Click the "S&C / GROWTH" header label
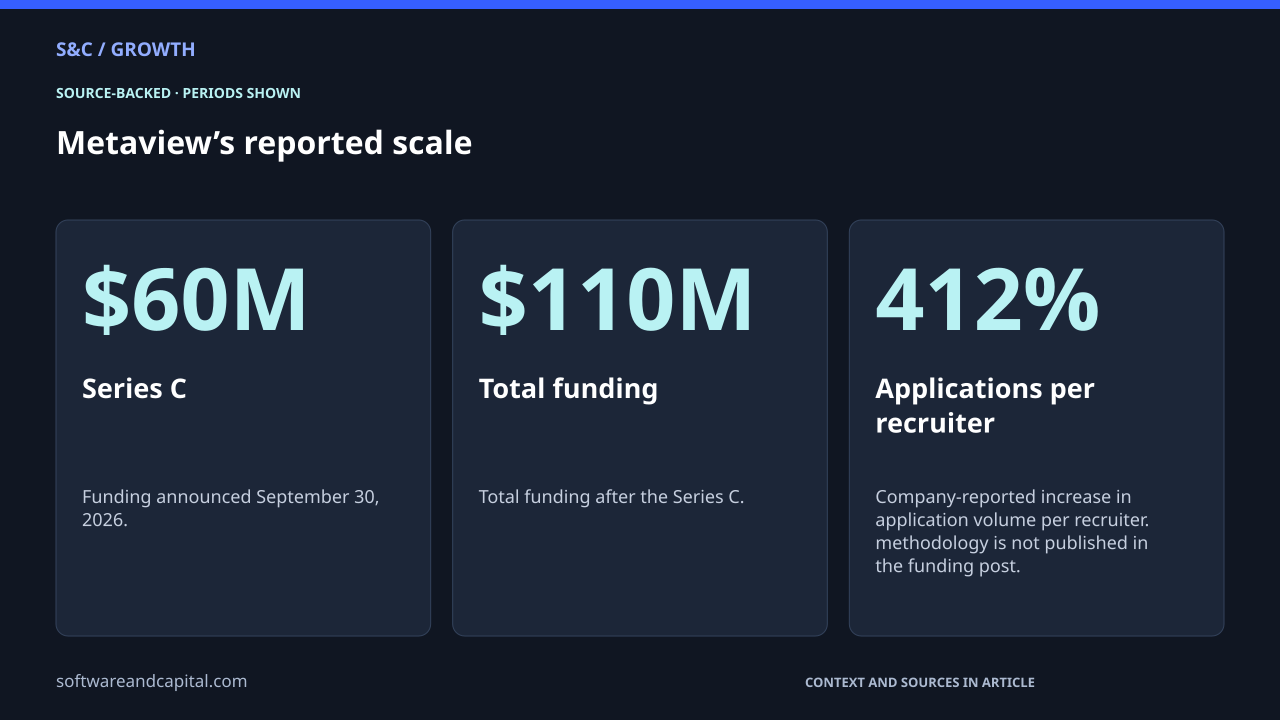The image size is (1280, 720). (x=126, y=50)
